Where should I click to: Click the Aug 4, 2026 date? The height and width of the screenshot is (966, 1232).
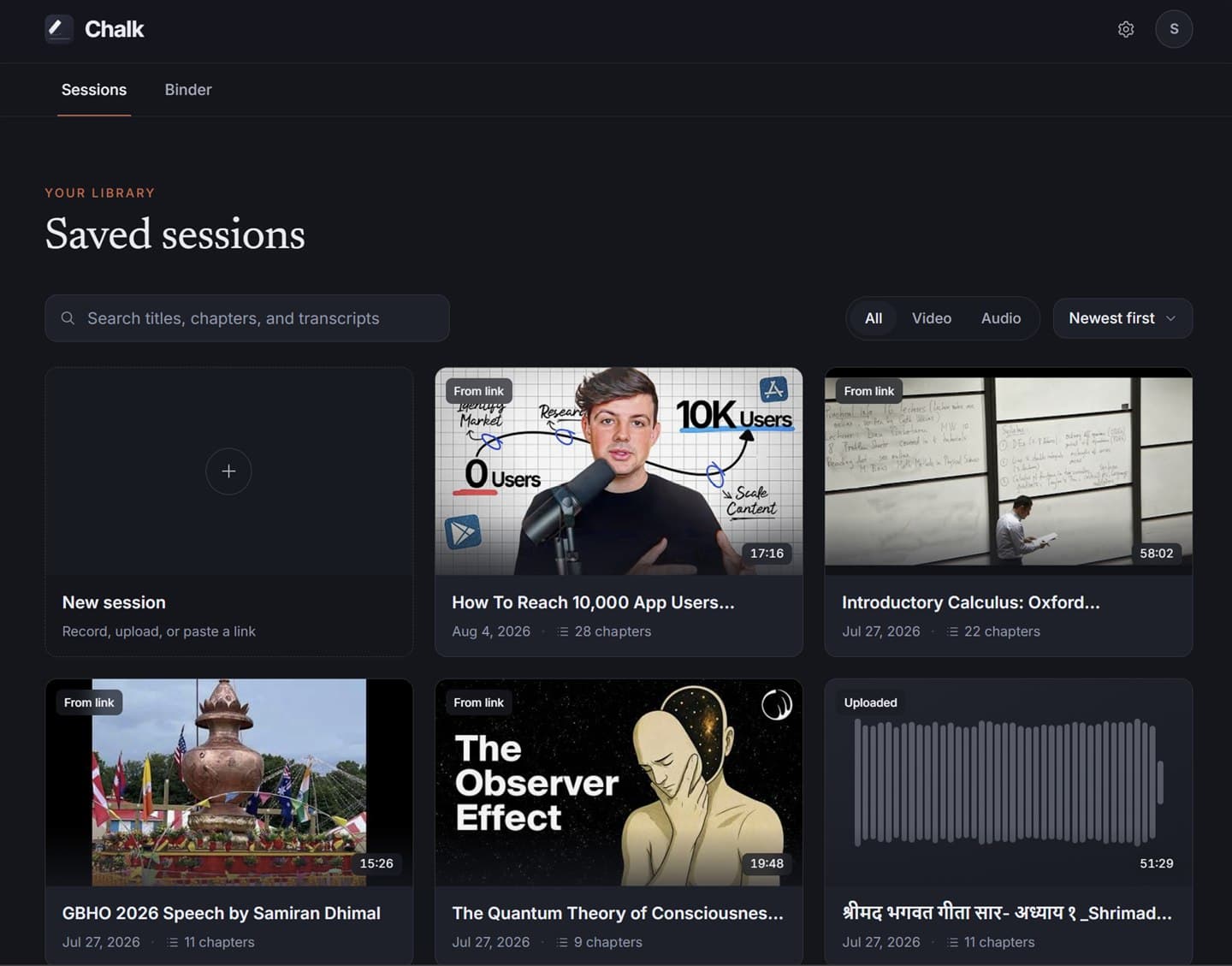[491, 631]
